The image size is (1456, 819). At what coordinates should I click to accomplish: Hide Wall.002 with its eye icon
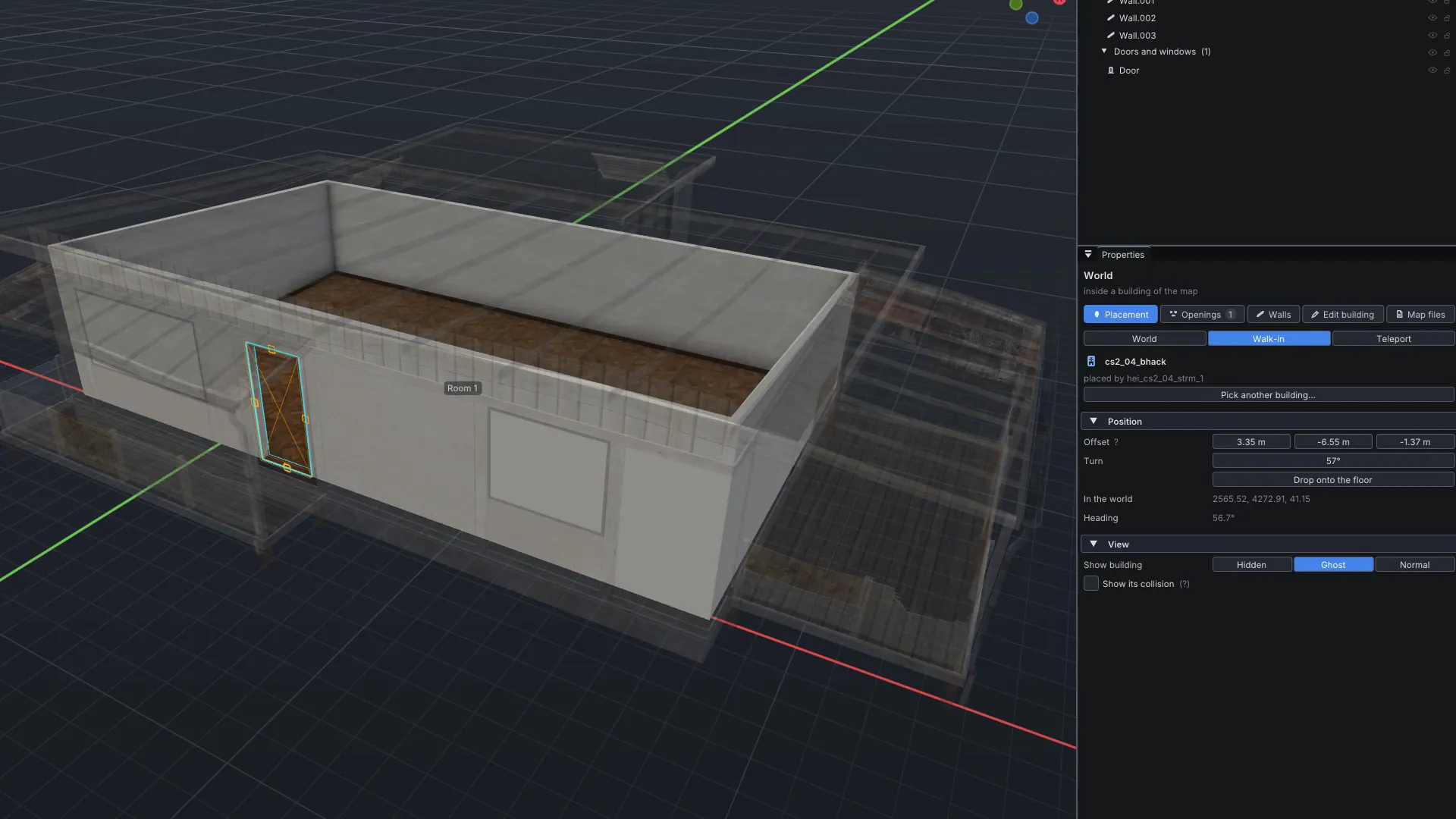tap(1432, 18)
